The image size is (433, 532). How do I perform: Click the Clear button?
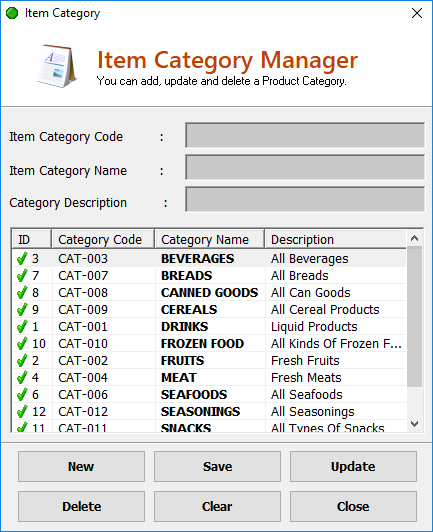(x=218, y=507)
